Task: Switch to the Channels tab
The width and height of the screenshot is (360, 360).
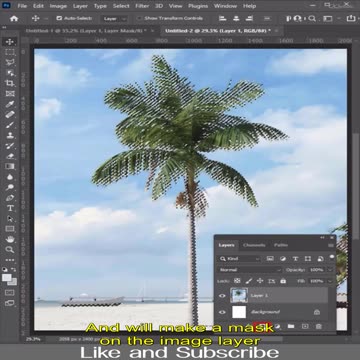Action: click(254, 245)
